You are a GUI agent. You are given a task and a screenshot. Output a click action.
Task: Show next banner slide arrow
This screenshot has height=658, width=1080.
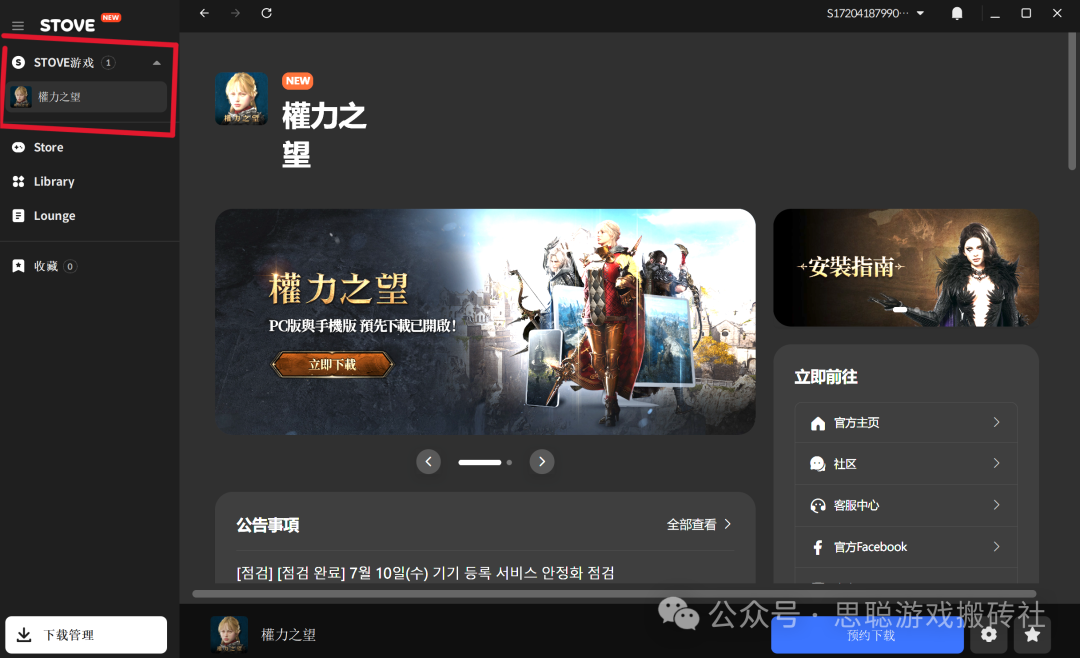coord(541,461)
